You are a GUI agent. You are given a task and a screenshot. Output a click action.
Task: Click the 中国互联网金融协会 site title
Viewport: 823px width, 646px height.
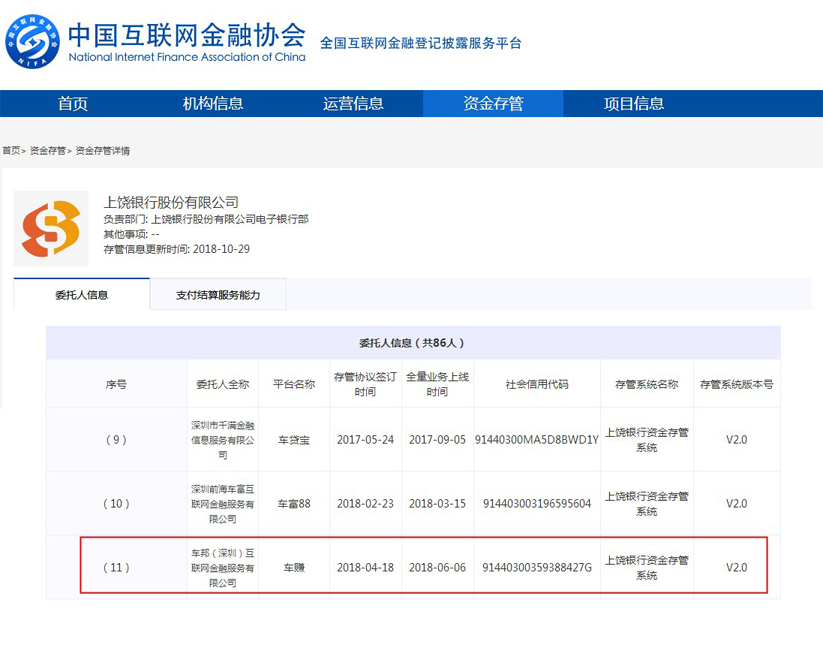(x=187, y=35)
